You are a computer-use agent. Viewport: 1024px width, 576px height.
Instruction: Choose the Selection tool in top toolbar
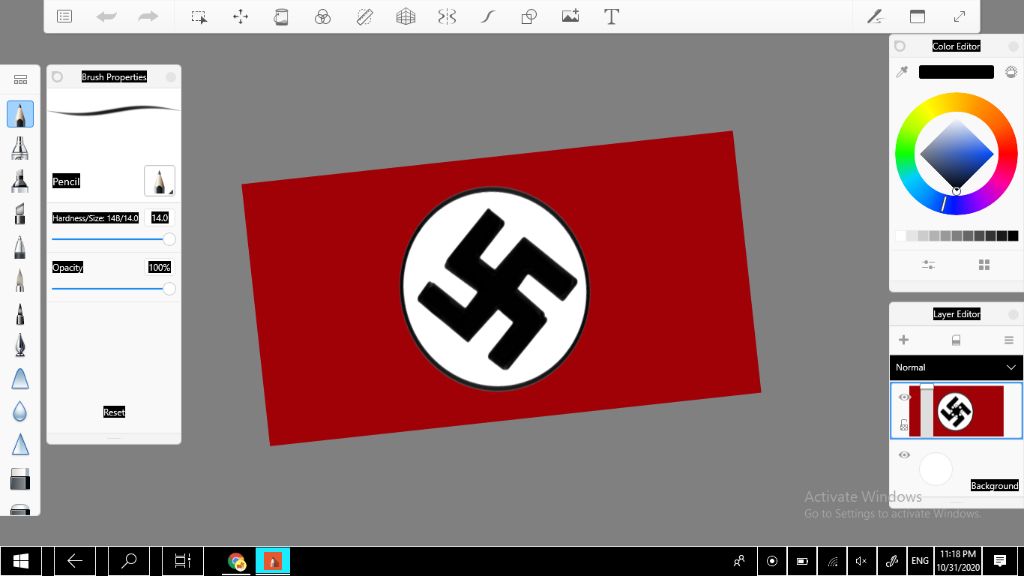pos(199,16)
